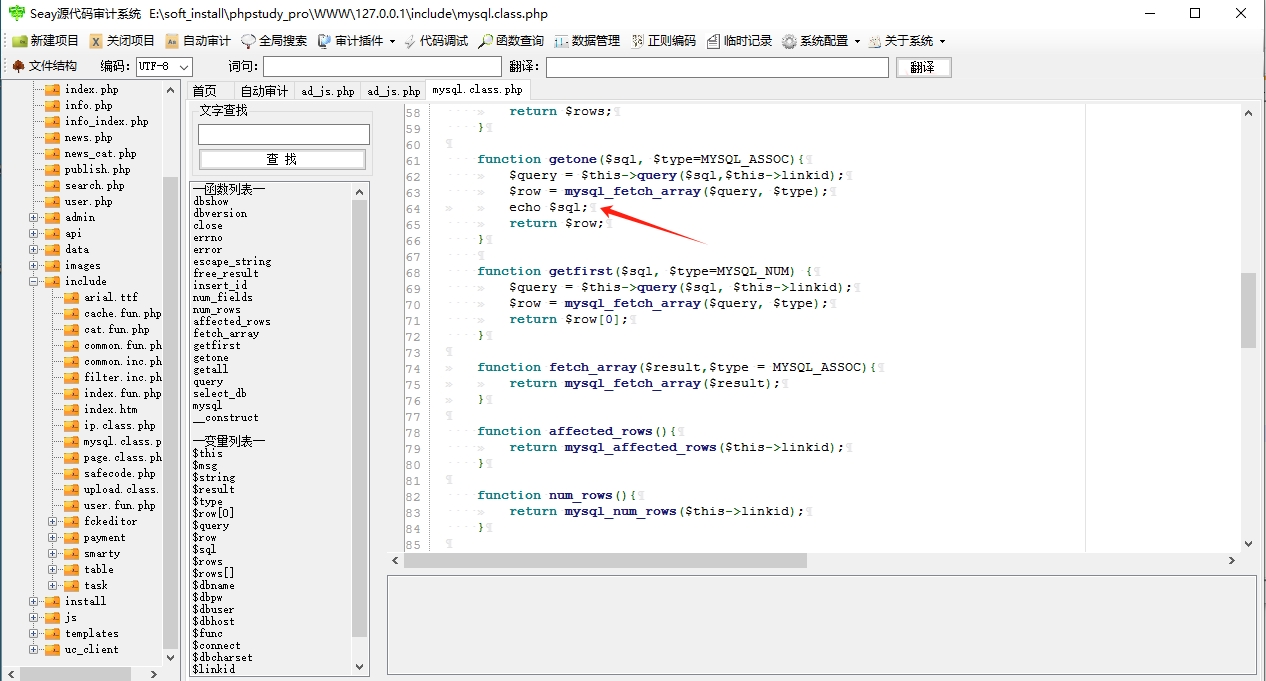This screenshot has height=681, width=1266.
Task: Focus the 文字查找 search text box
Action: click(x=284, y=134)
